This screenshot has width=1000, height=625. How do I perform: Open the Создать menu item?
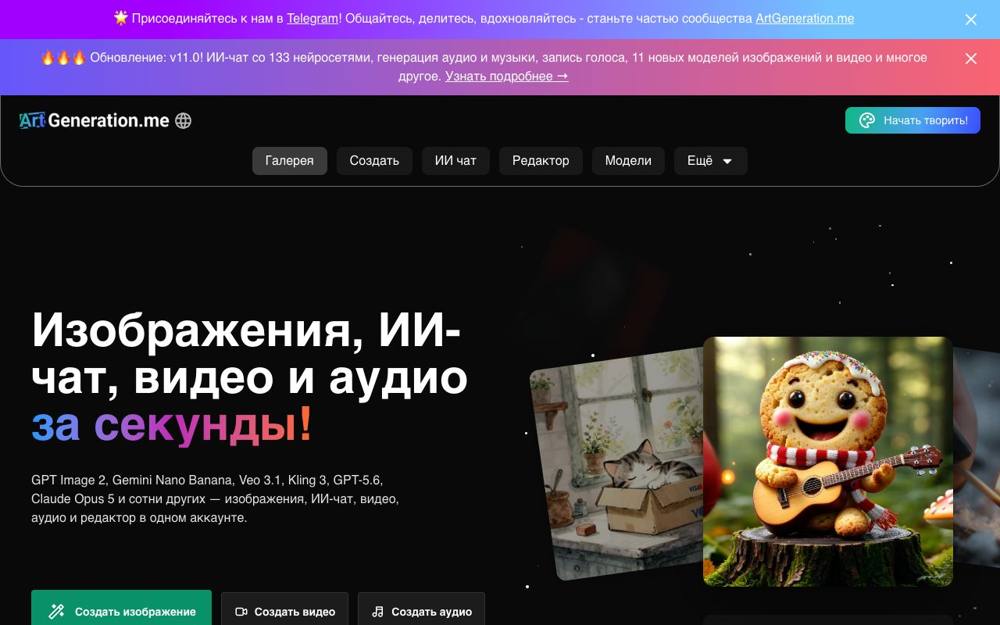click(x=374, y=161)
